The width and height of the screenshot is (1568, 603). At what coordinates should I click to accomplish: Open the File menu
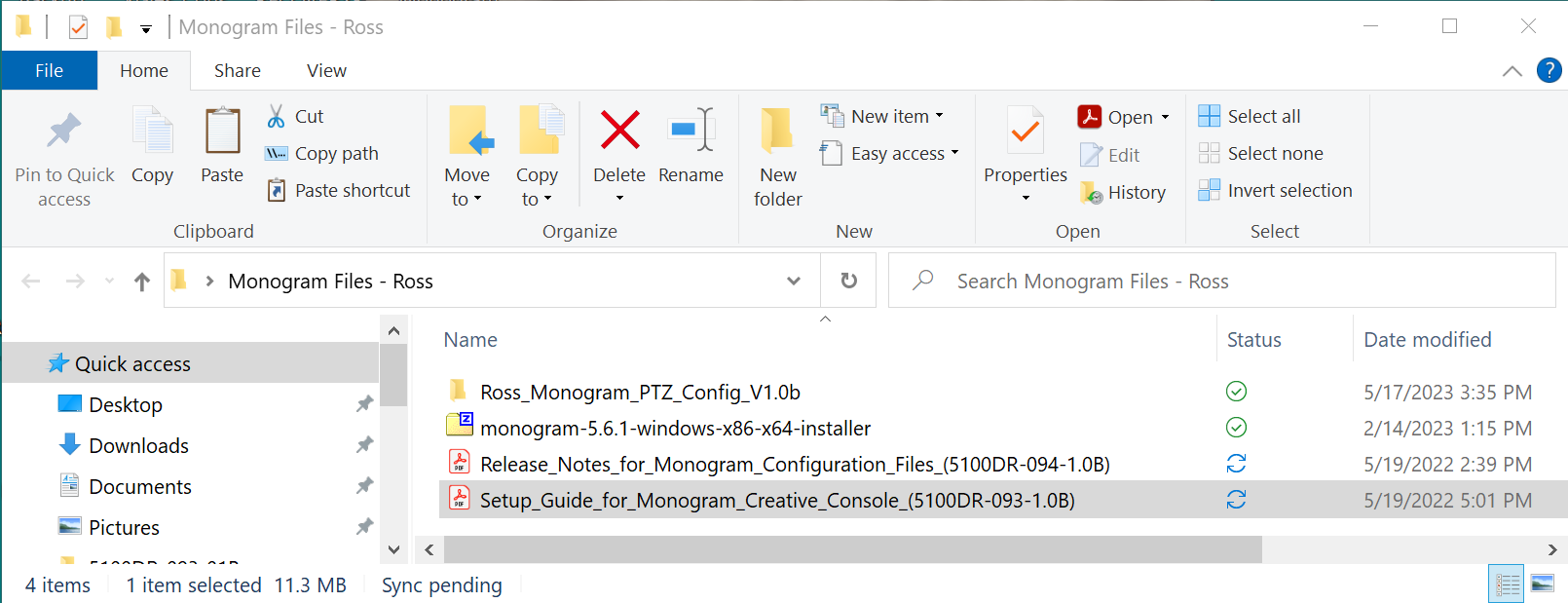49,70
